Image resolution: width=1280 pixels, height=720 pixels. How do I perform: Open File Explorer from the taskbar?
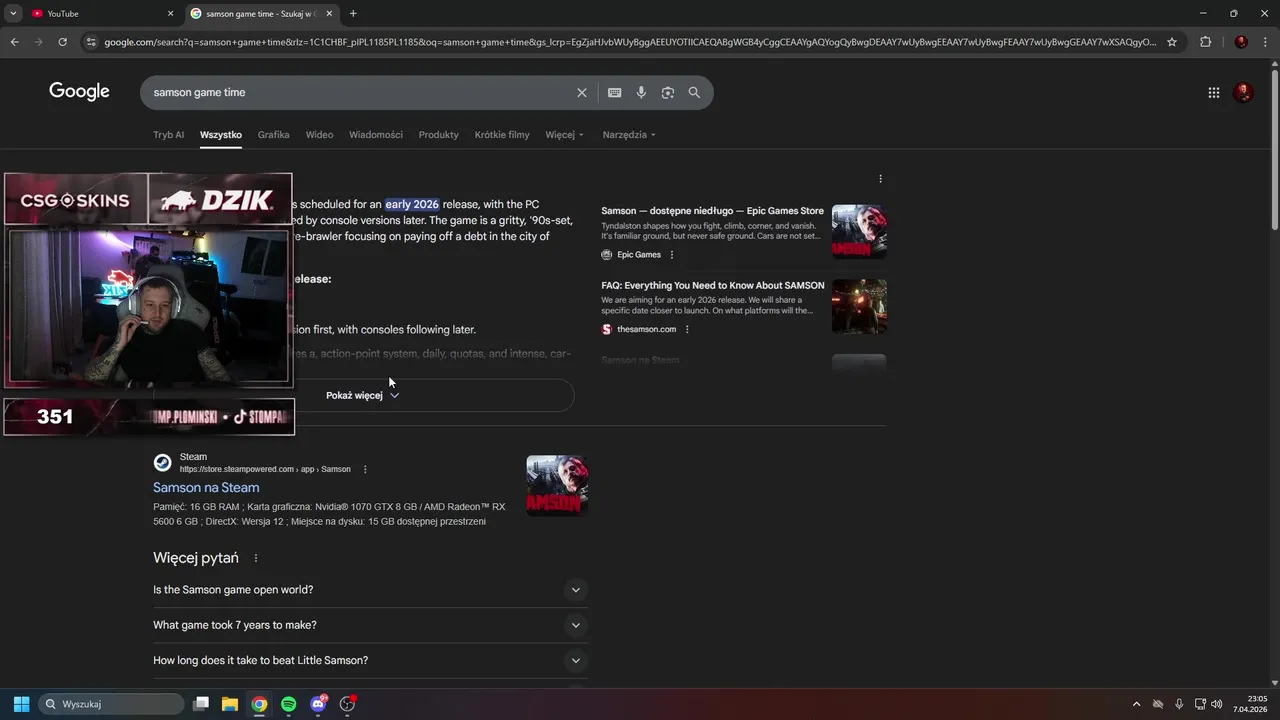click(229, 704)
